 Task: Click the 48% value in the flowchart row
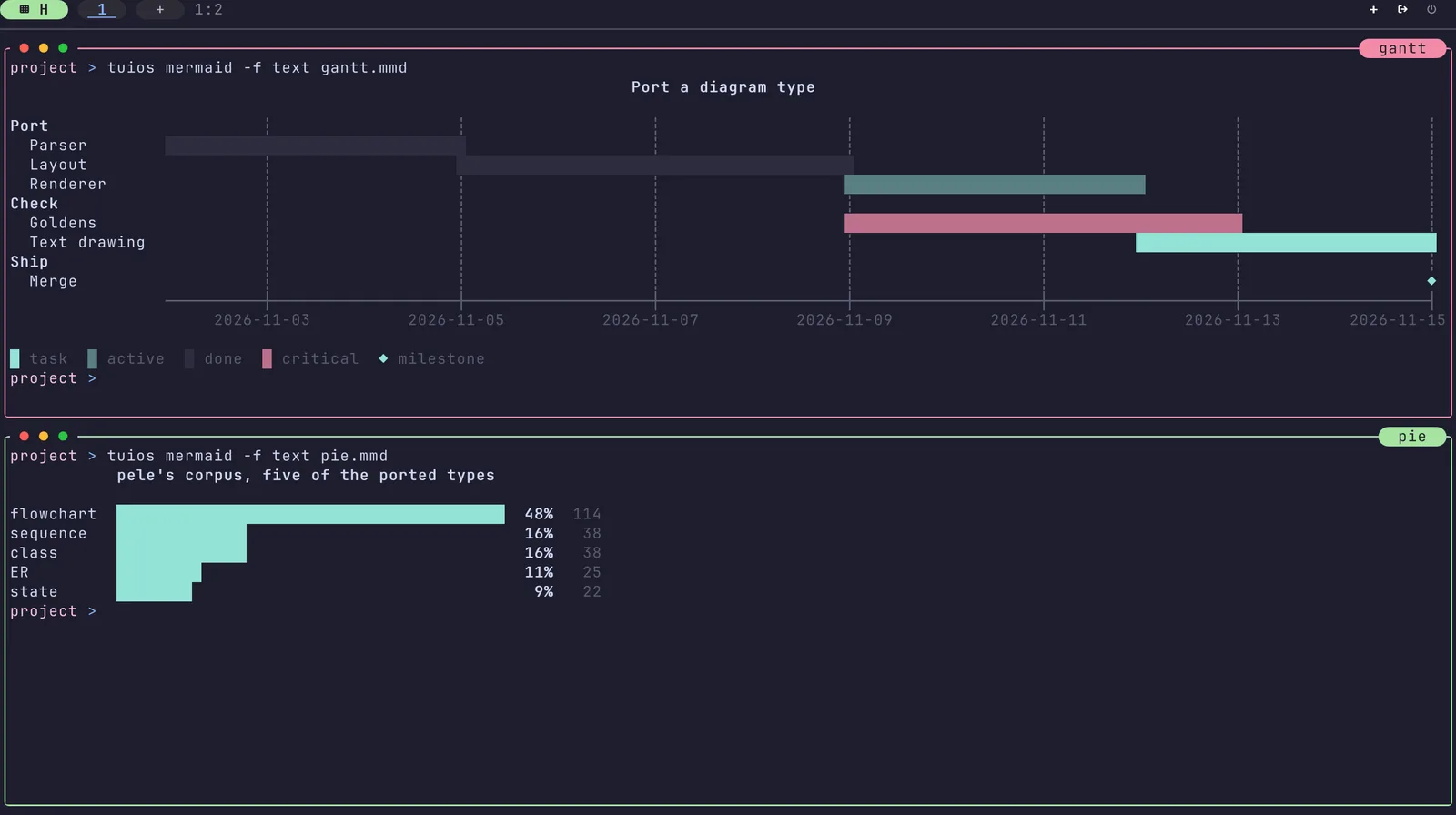coord(539,515)
